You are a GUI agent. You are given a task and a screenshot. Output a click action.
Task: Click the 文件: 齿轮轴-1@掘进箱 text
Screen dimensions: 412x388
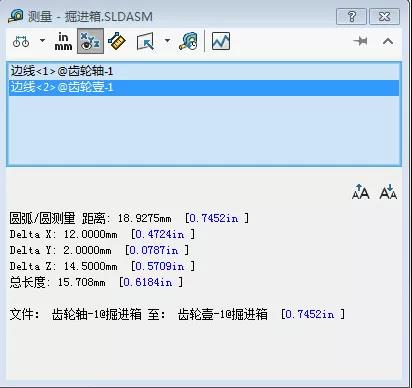pos(75,314)
